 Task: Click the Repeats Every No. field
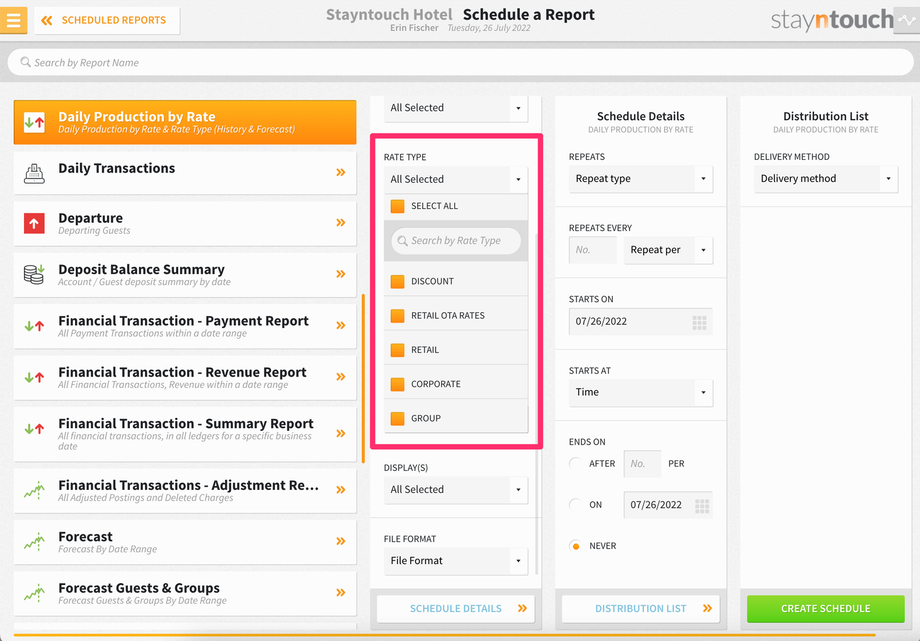click(593, 250)
